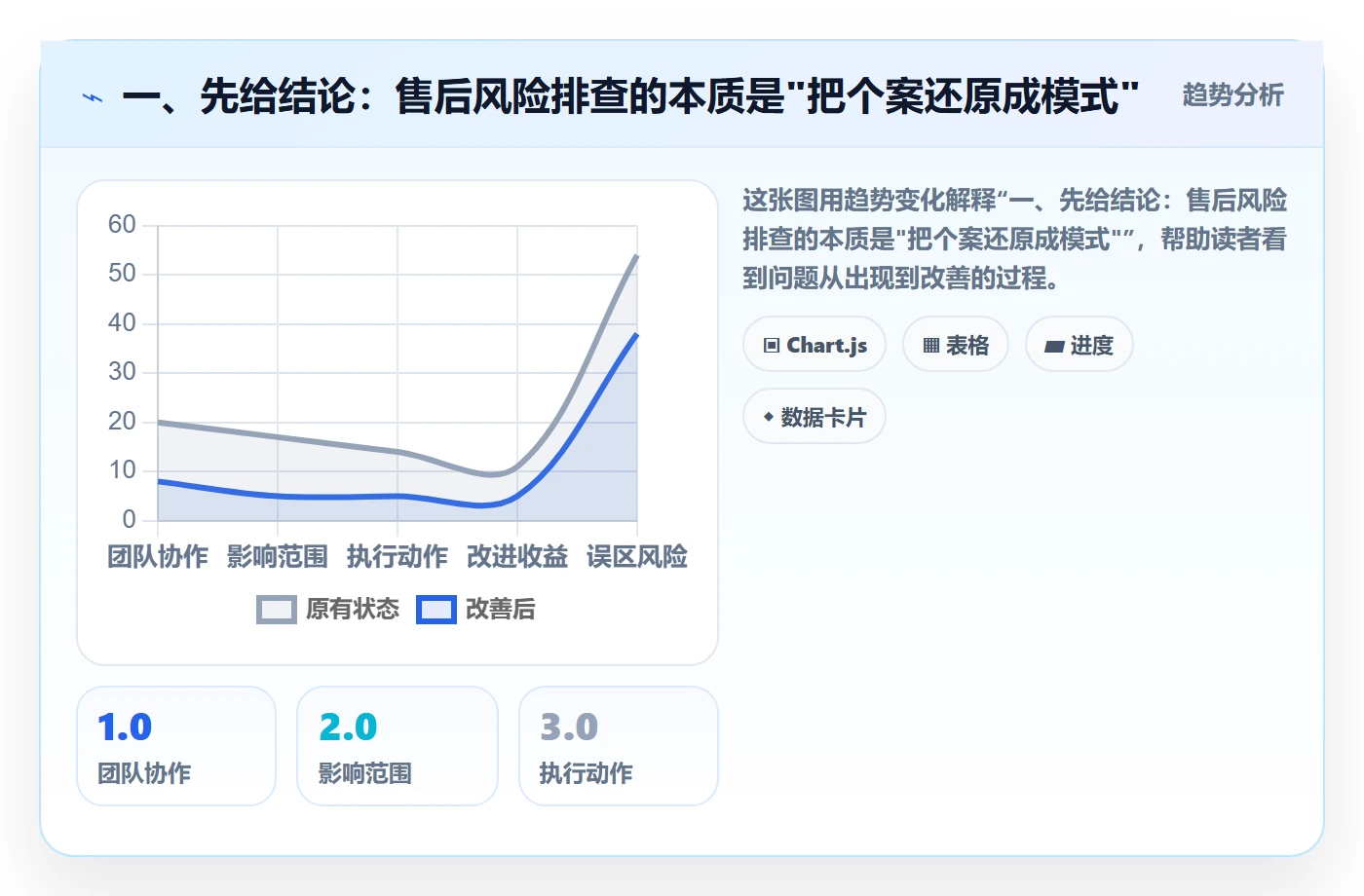Click the 影响范围 x-axis label on chart
This screenshot has width=1364, height=896.
[278, 557]
